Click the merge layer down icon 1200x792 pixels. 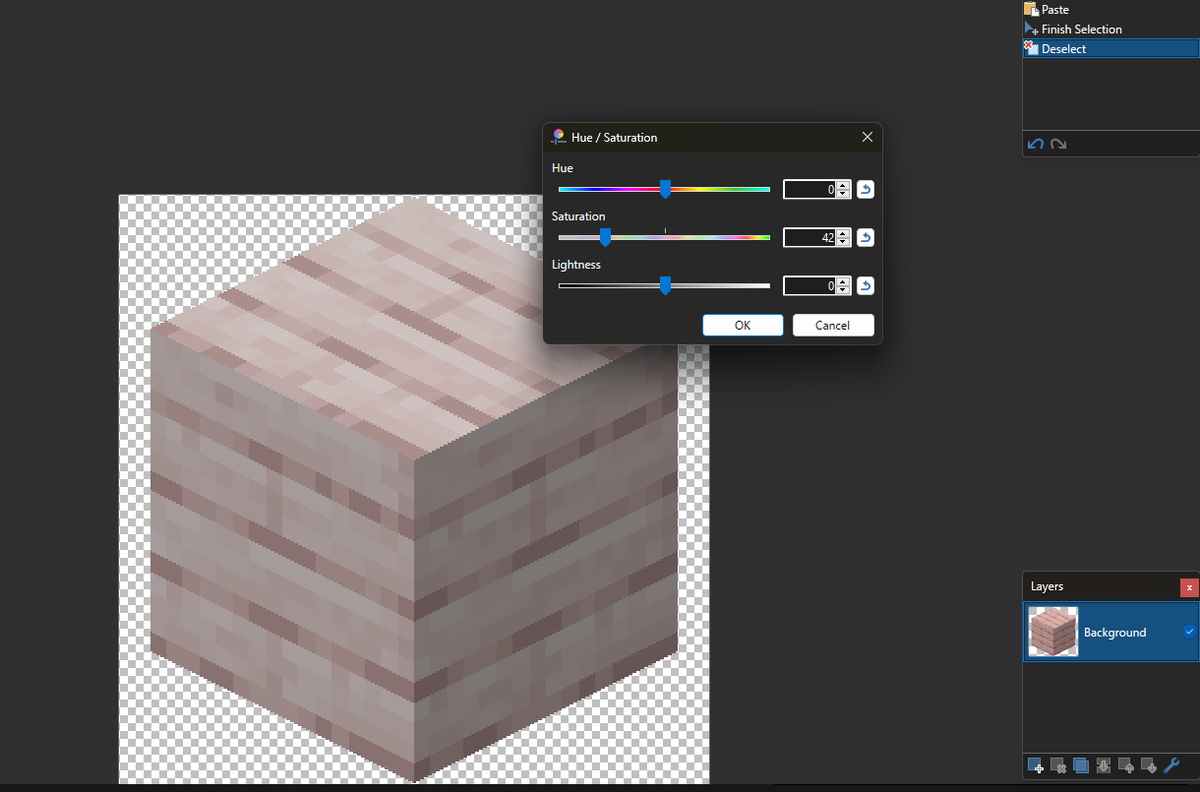[x=1103, y=766]
